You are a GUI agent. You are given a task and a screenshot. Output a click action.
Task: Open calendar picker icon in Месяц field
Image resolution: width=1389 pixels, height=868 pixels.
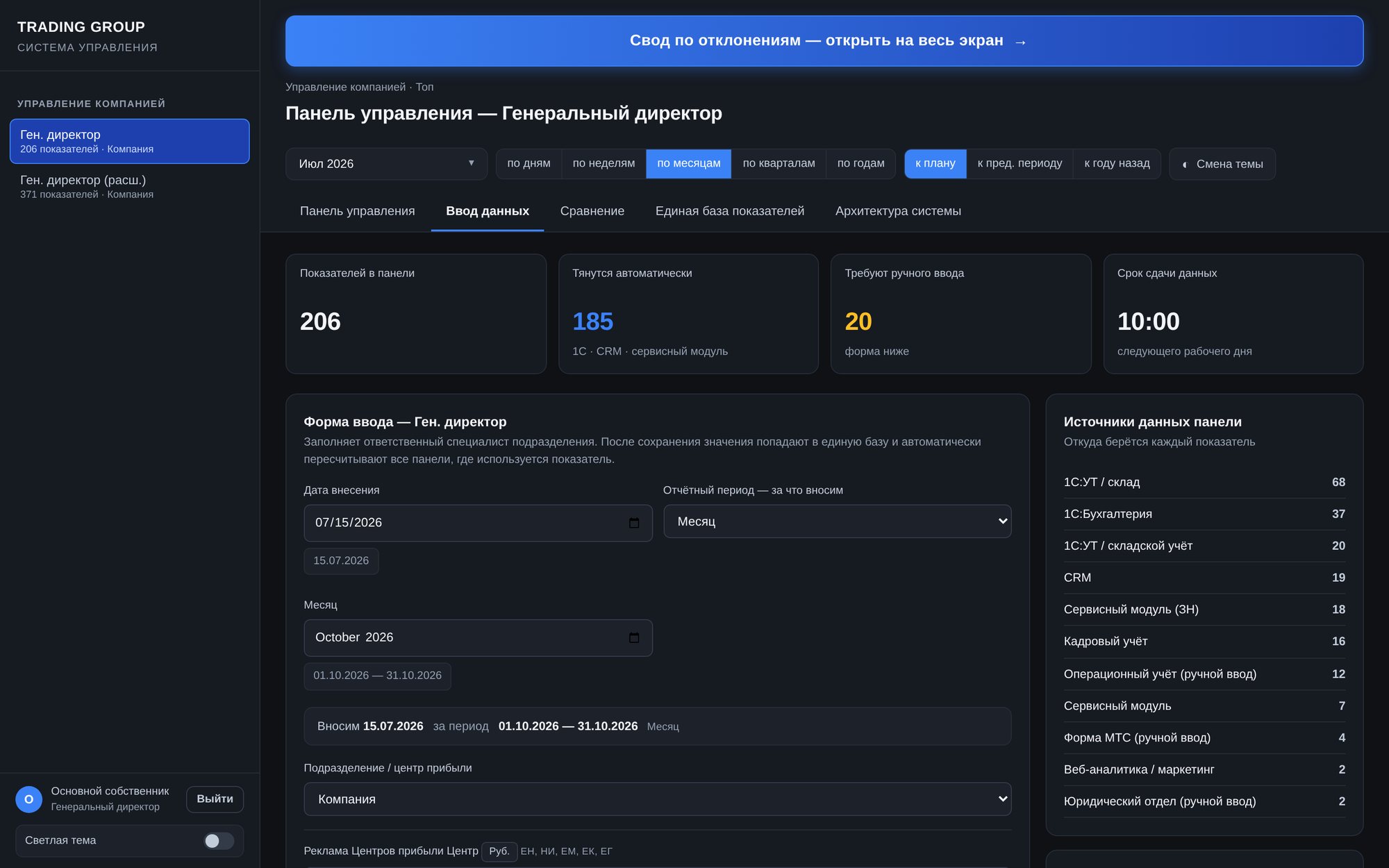coord(634,637)
